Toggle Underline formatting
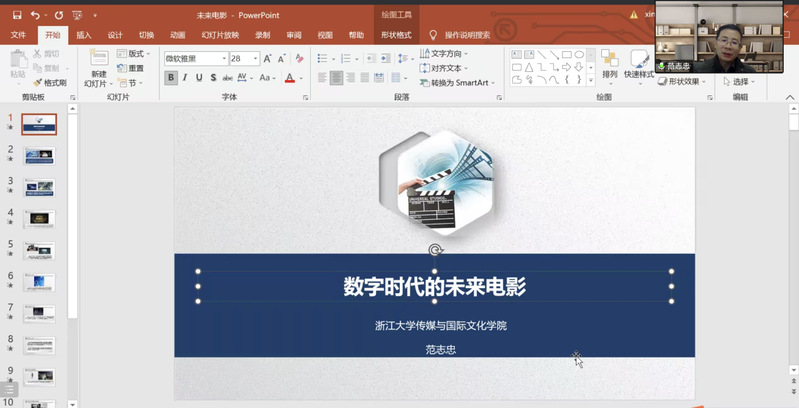This screenshot has width=799, height=408. coord(201,78)
